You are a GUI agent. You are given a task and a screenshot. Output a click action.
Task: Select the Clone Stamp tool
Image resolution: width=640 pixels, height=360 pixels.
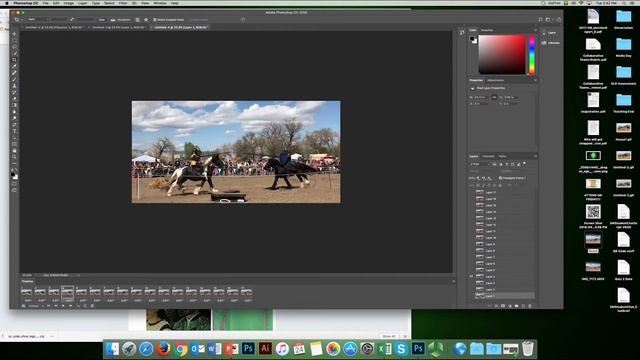click(14, 86)
